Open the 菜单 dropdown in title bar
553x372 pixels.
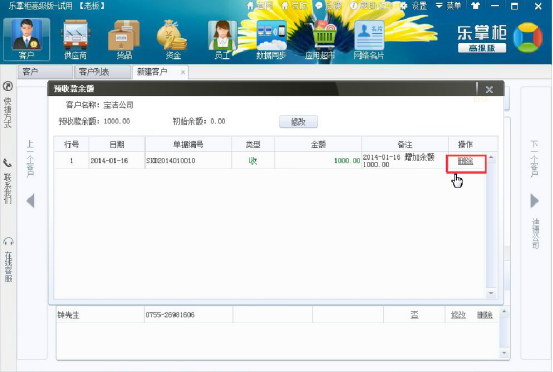[449, 6]
